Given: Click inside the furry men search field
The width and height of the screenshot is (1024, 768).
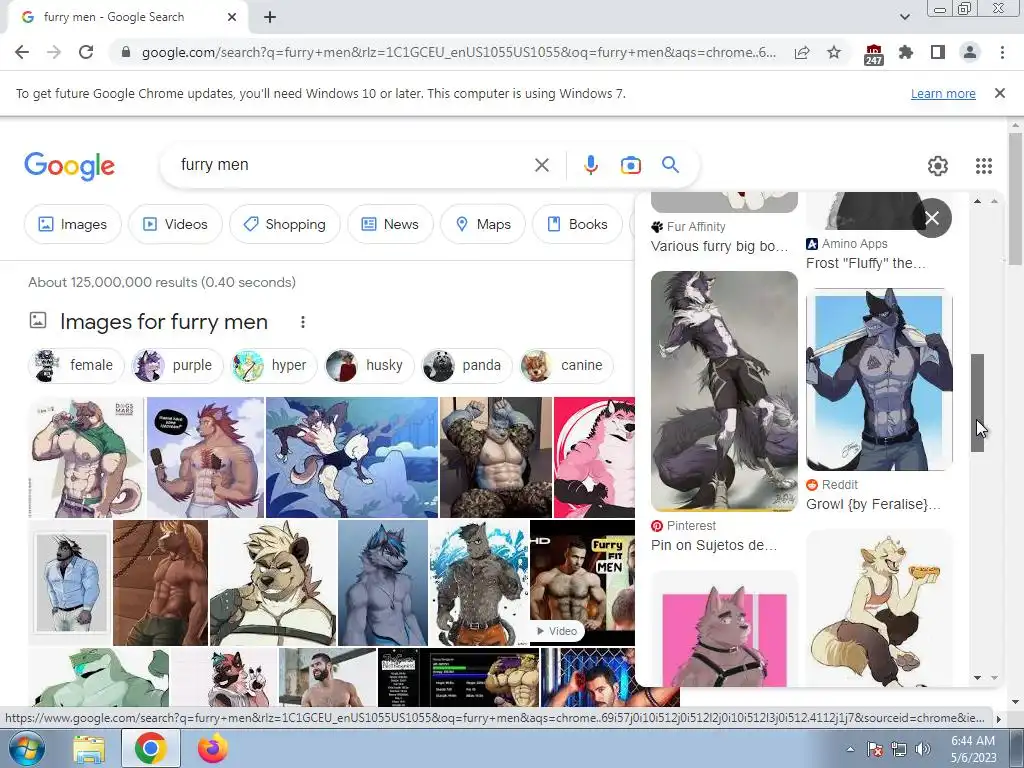Looking at the screenshot, I should click(353, 165).
